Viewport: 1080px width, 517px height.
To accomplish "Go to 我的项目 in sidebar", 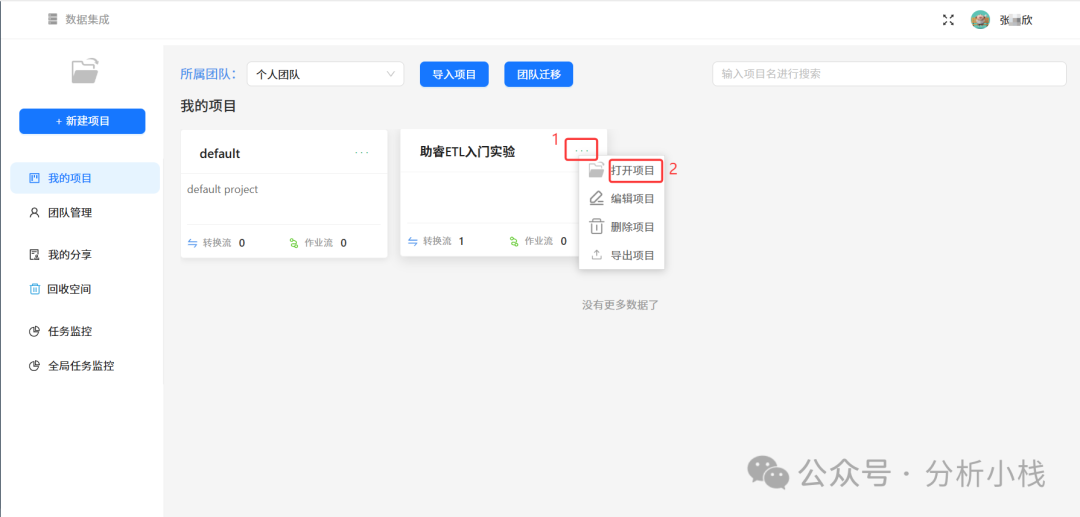I will 85,178.
